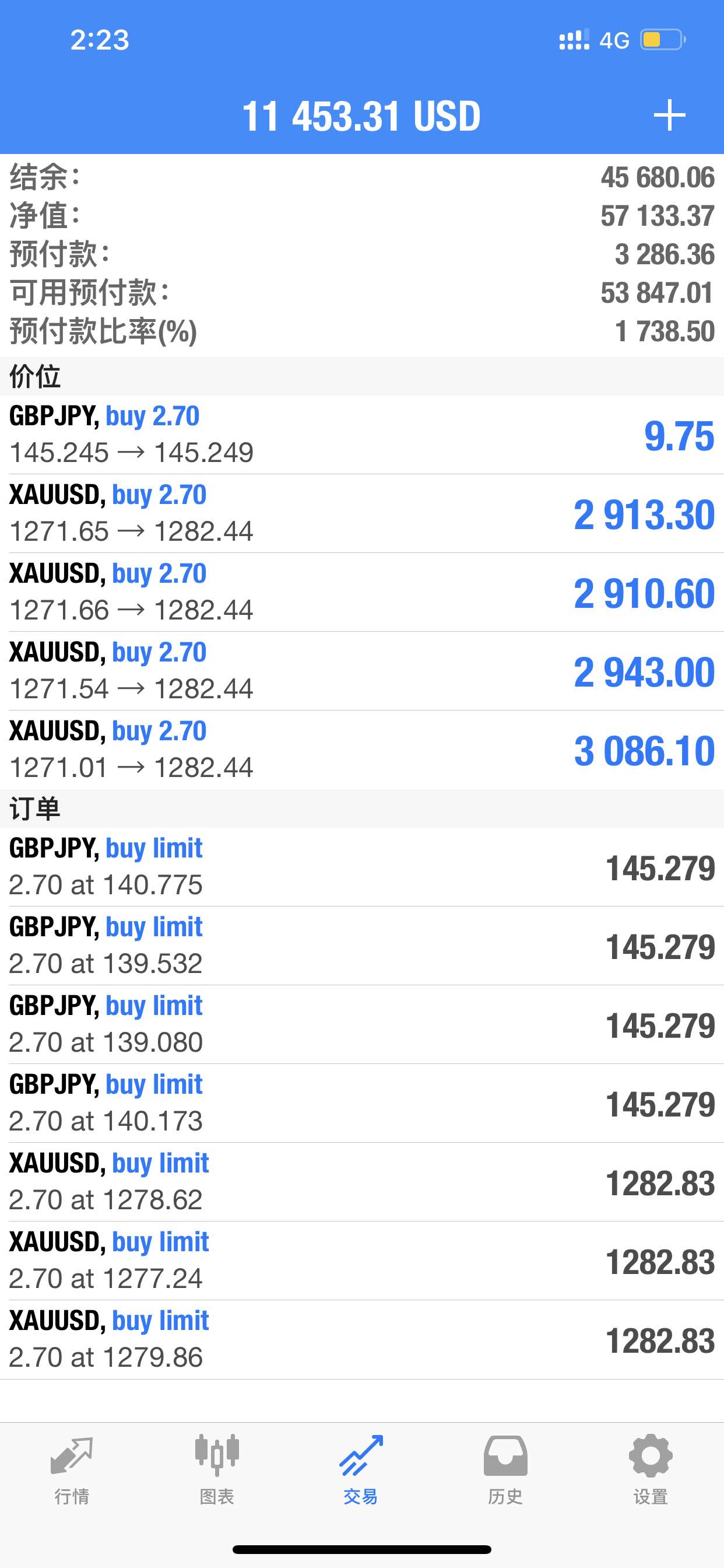This screenshot has width=724, height=1568.
Task: Open XAUUSD position with profit 2 910.60
Action: pyautogui.click(x=362, y=592)
